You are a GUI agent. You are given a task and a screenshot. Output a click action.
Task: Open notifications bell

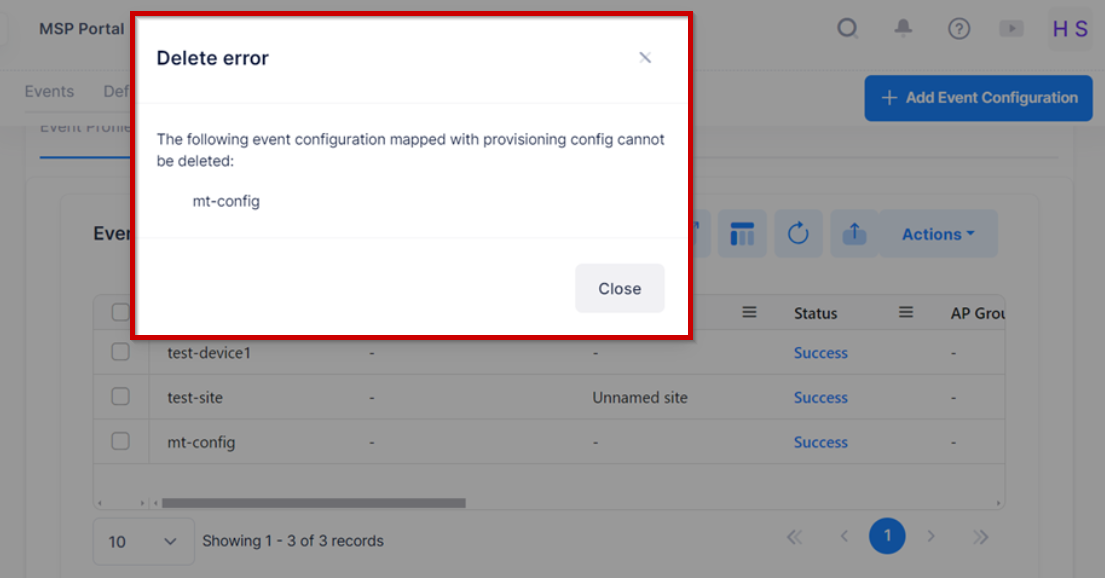903,29
